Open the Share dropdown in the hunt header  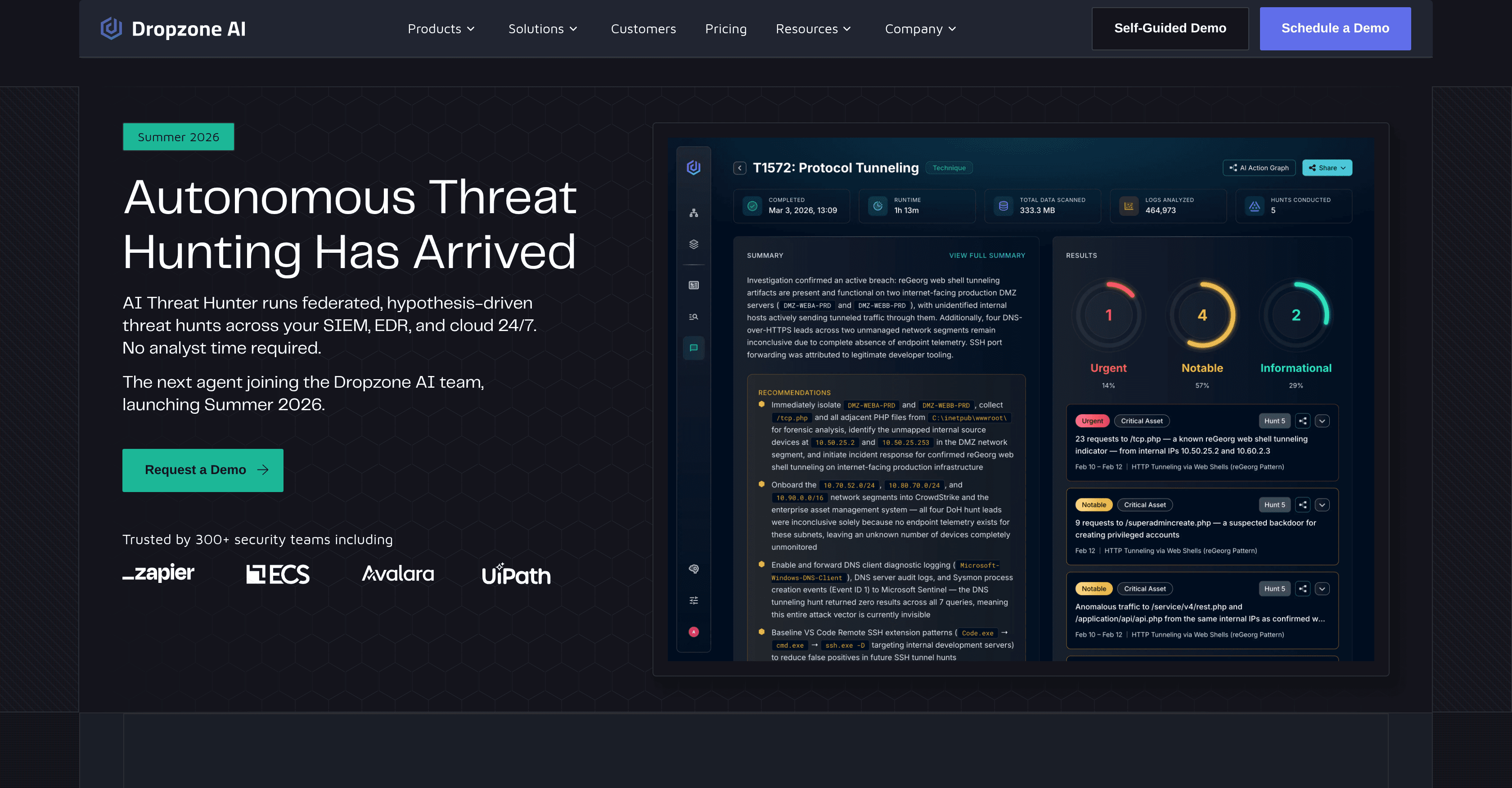1327,168
